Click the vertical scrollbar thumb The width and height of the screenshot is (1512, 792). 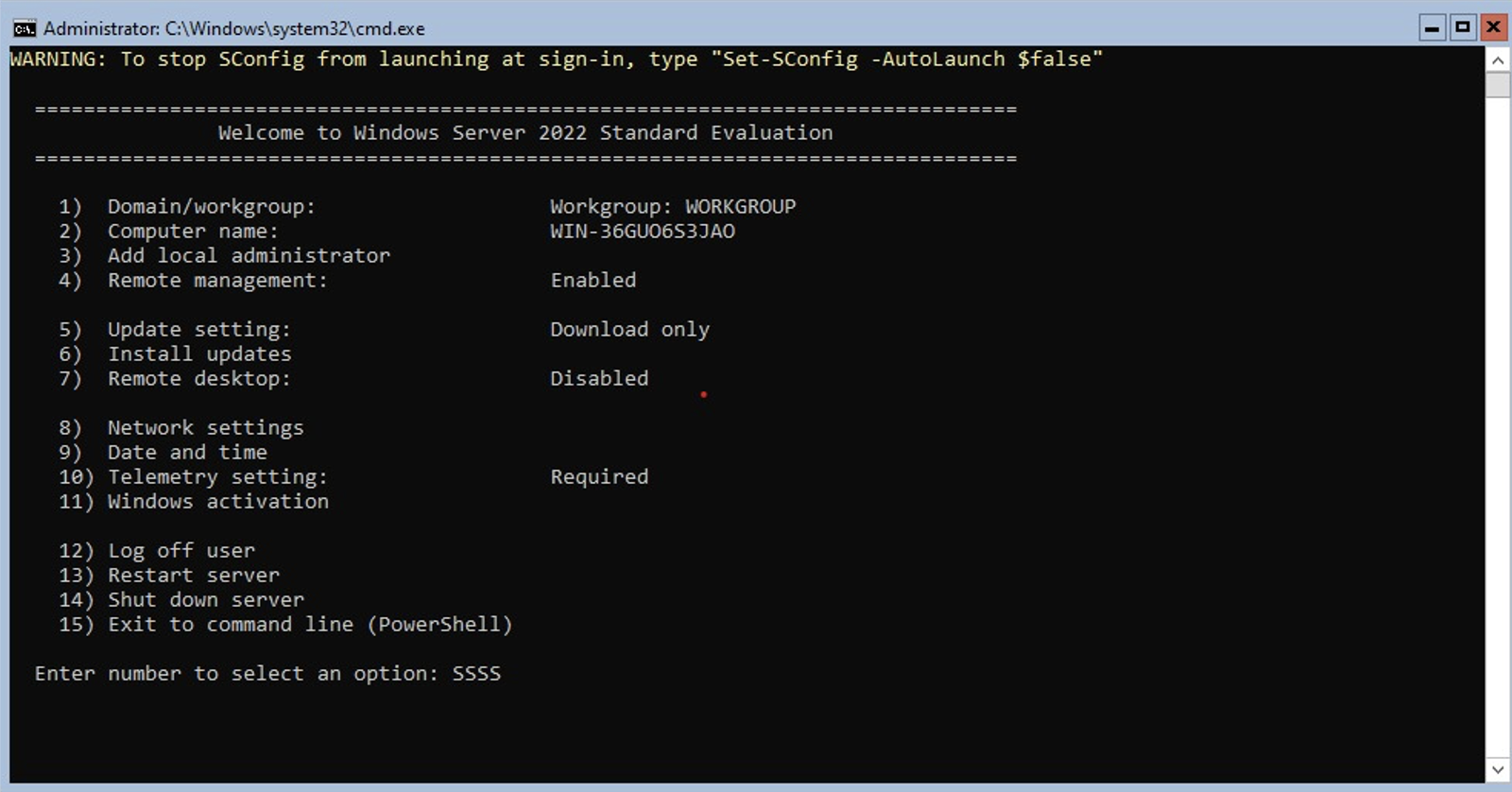(1498, 85)
